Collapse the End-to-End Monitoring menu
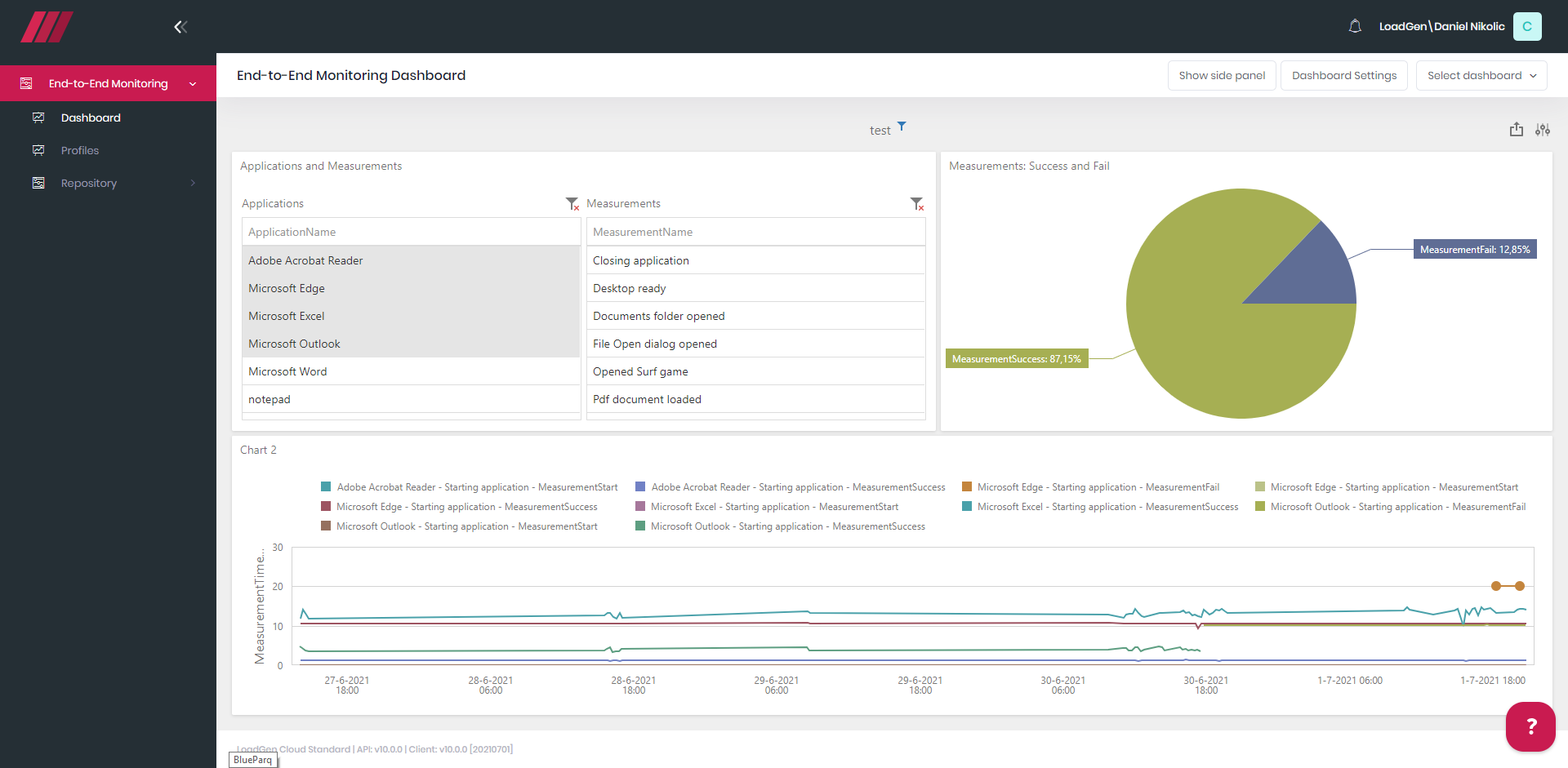 pos(108,83)
